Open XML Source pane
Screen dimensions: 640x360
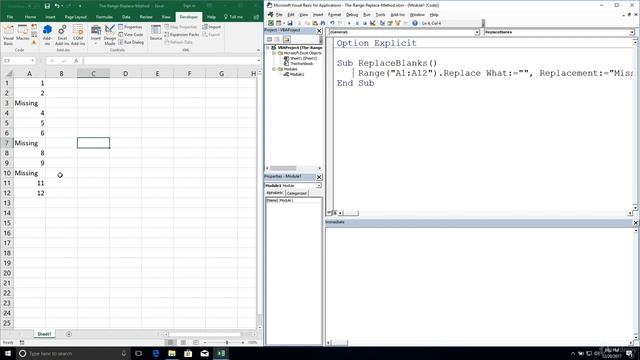point(156,33)
